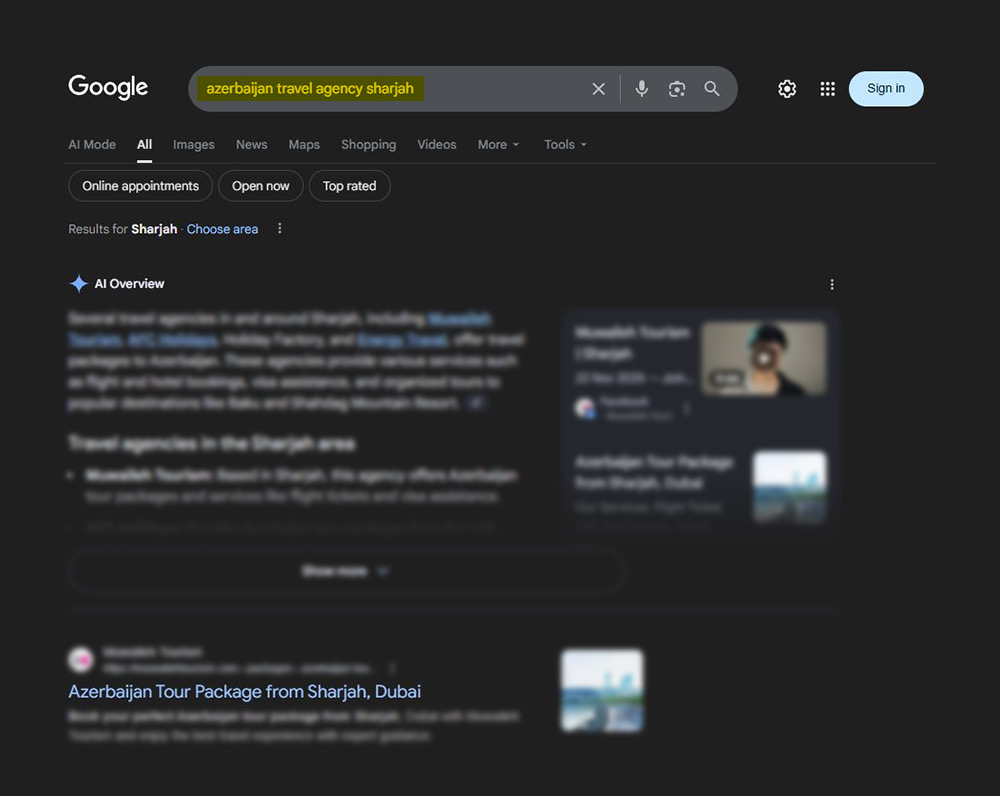The width and height of the screenshot is (1000, 796).
Task: Expand the Tools dropdown
Action: 565,145
